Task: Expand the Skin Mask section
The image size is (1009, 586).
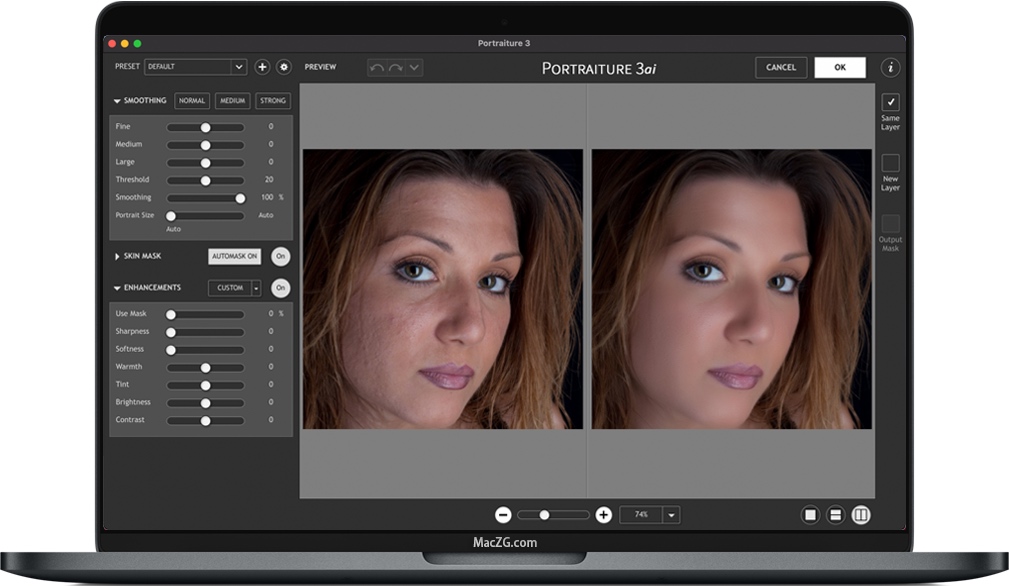Action: click(118, 257)
